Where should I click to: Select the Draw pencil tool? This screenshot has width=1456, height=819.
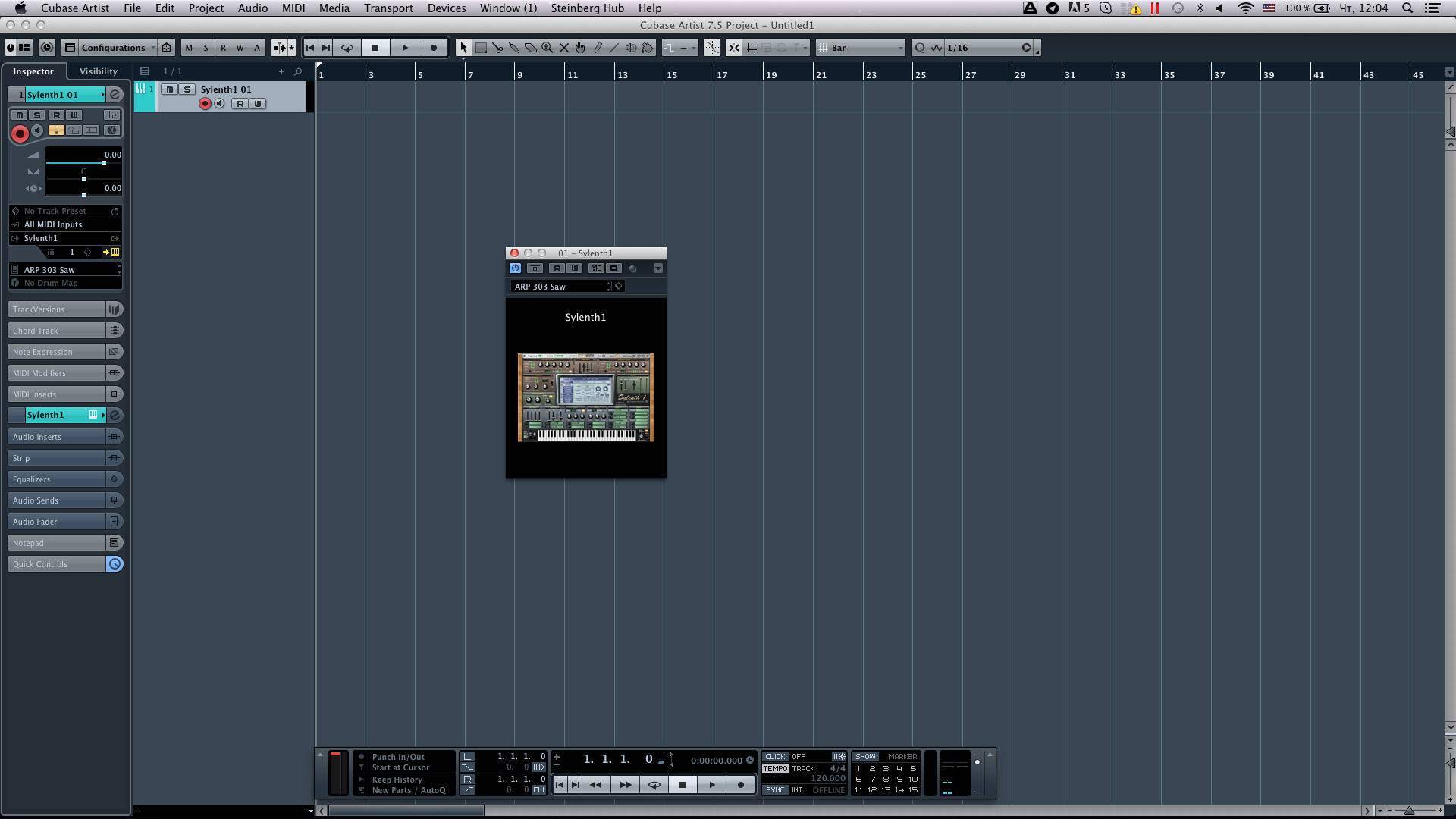tap(598, 48)
